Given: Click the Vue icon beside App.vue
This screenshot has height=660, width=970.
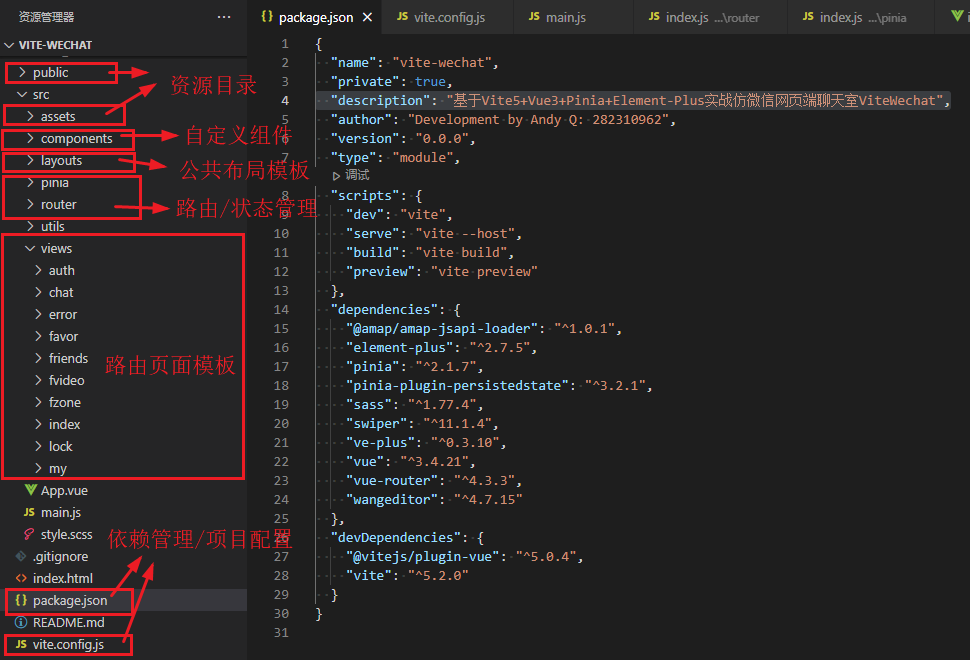Looking at the screenshot, I should point(30,490).
